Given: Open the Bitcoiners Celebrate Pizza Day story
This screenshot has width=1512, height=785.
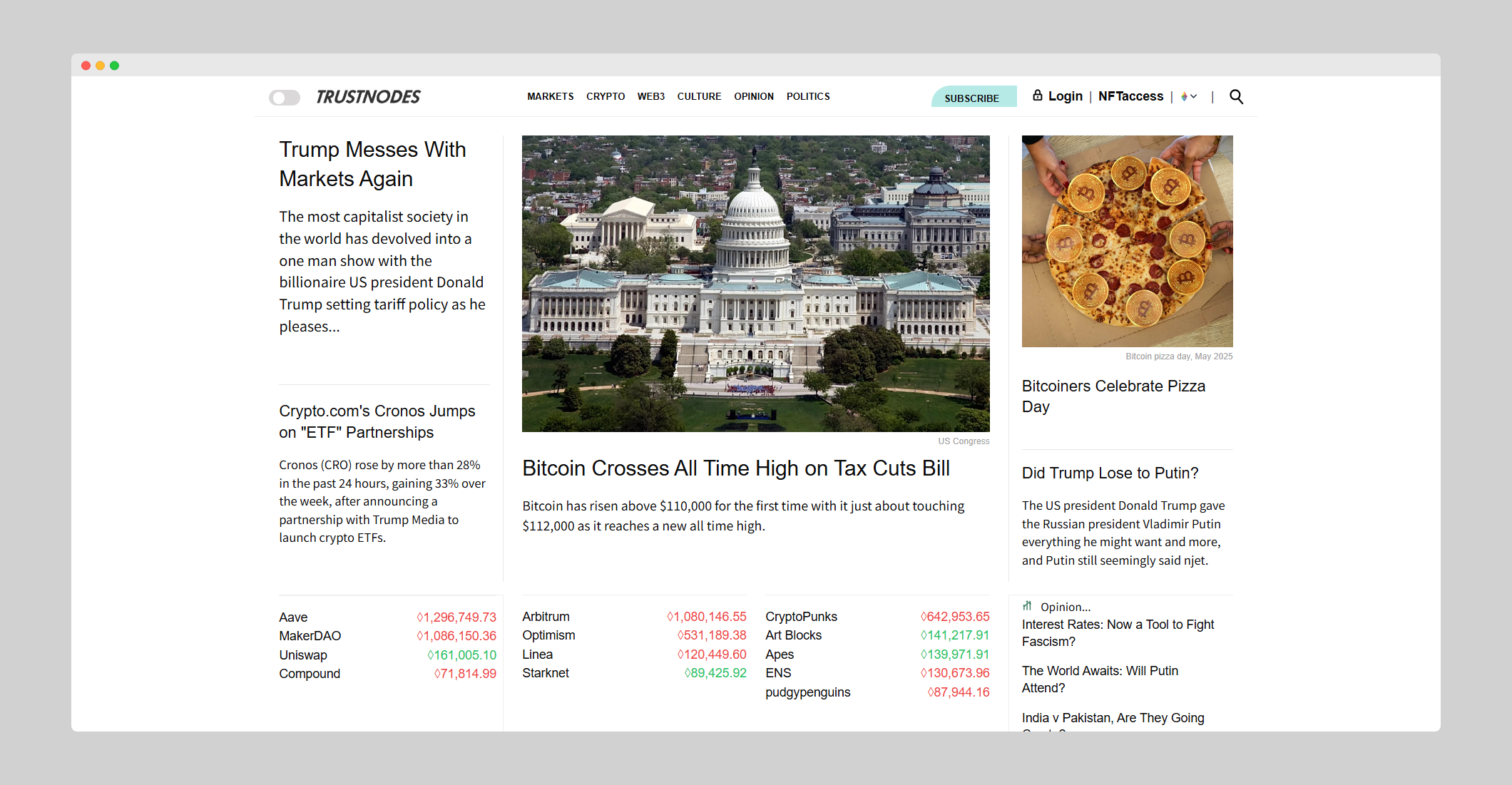Looking at the screenshot, I should pos(1113,396).
